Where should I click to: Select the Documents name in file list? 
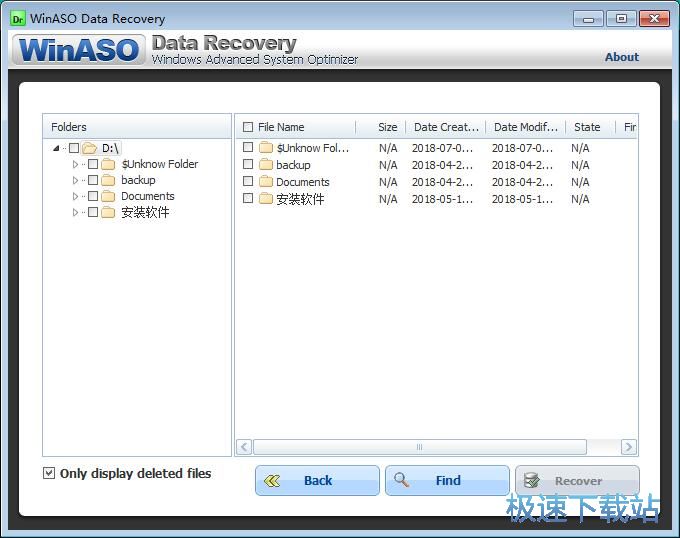click(x=303, y=182)
